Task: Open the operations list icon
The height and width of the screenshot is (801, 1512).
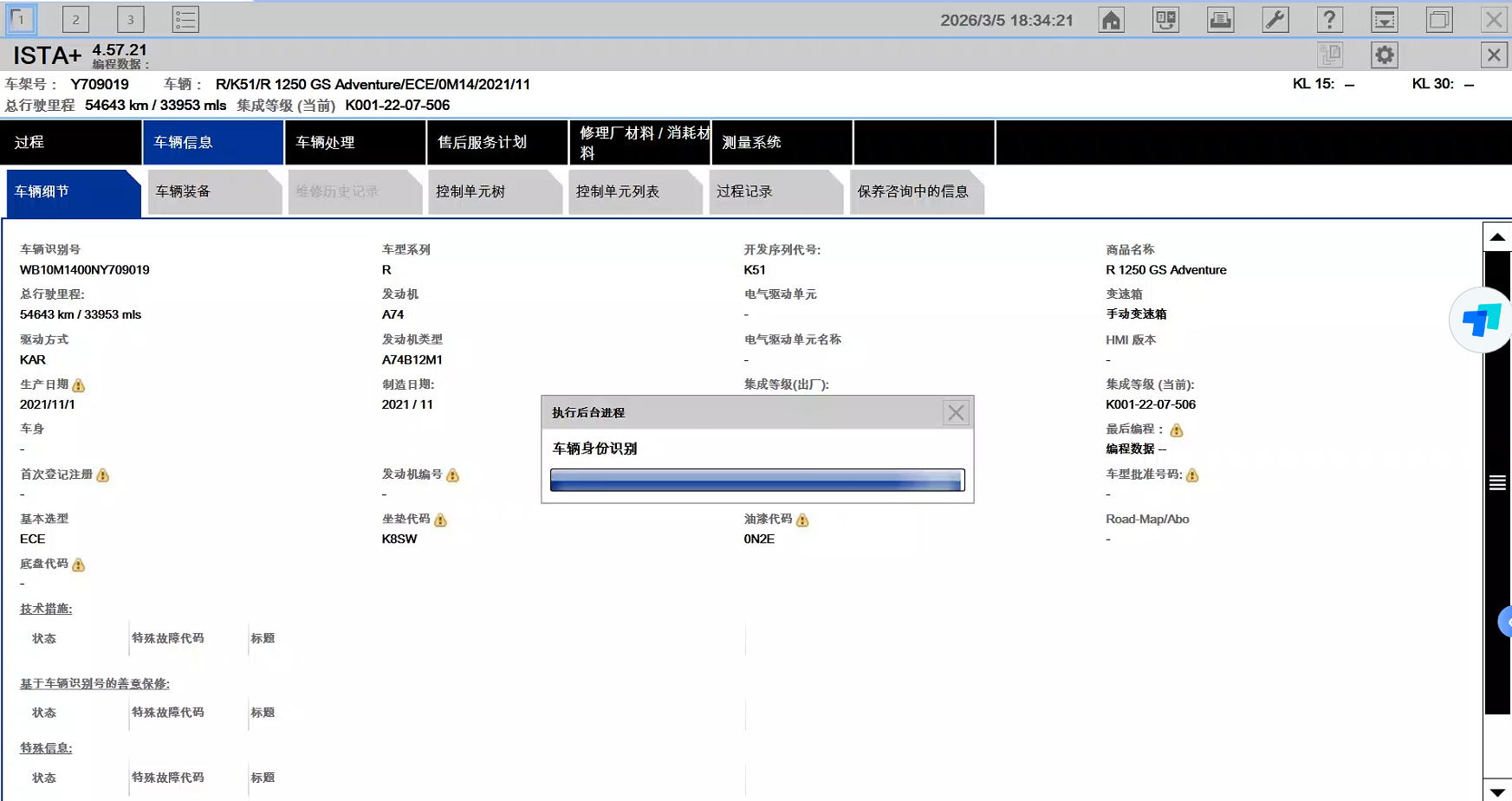Action: [185, 20]
